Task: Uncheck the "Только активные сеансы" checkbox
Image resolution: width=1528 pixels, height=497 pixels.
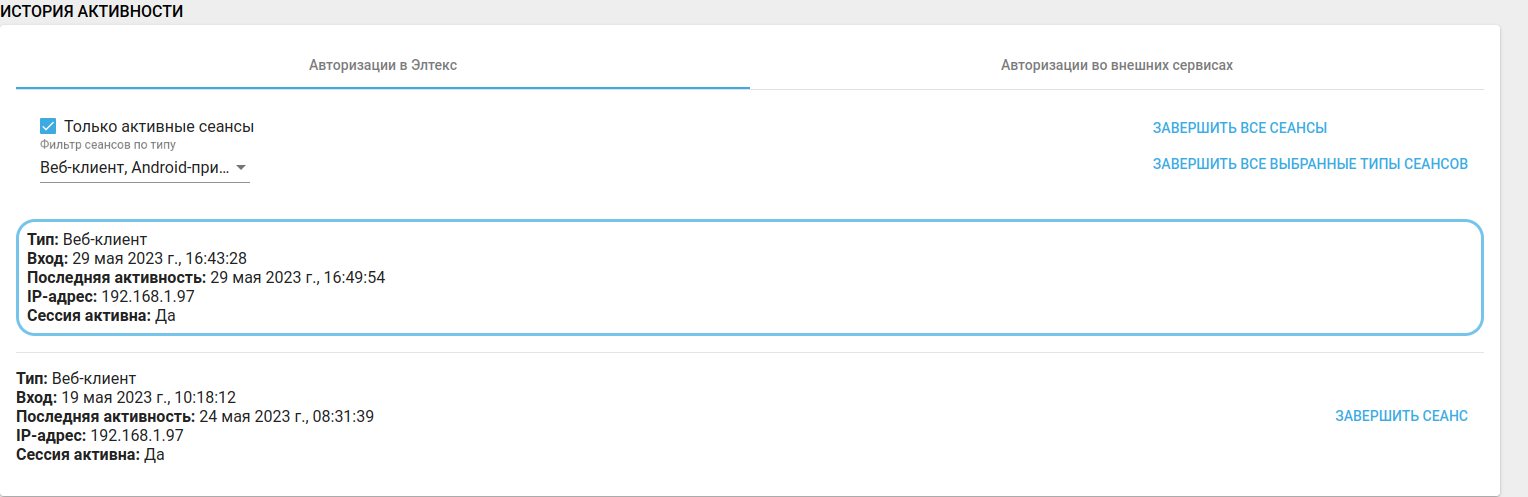Action: tap(47, 127)
